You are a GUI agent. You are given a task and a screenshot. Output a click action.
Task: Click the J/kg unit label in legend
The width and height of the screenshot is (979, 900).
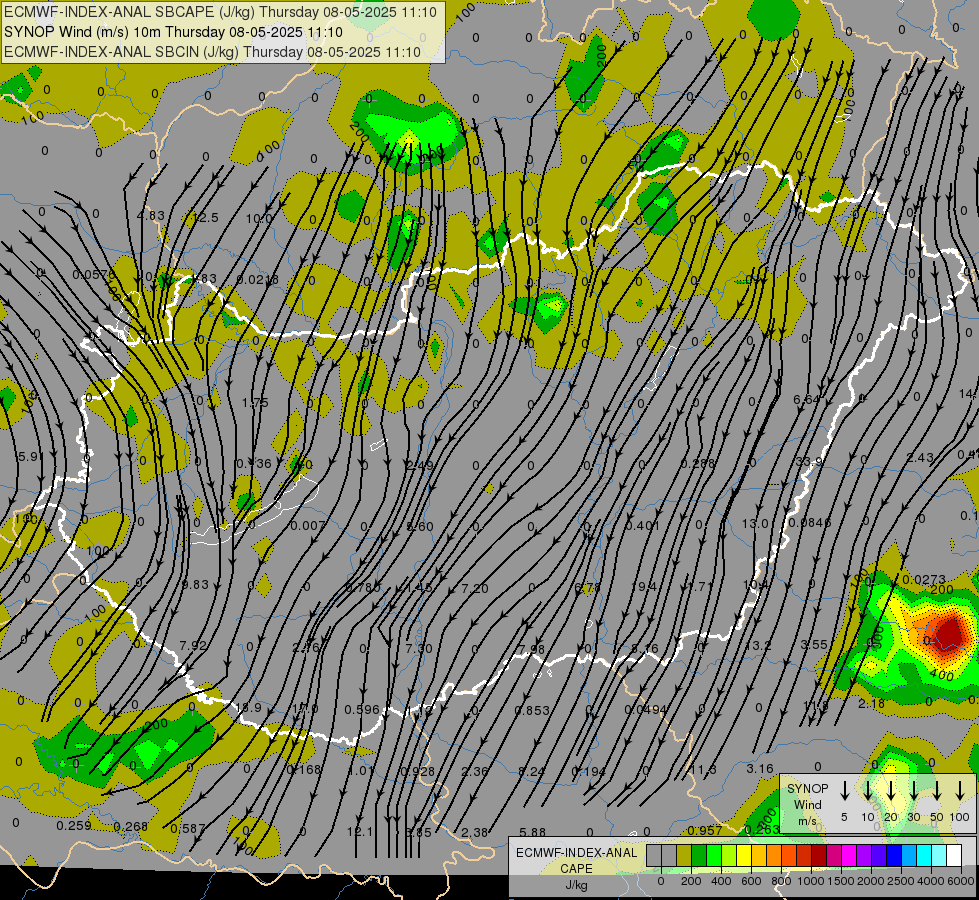[x=576, y=885]
